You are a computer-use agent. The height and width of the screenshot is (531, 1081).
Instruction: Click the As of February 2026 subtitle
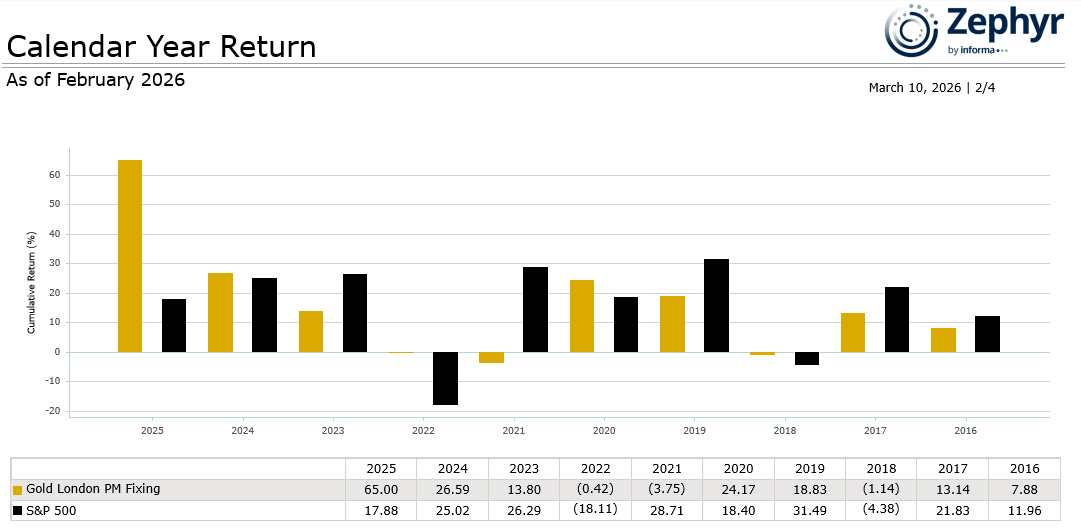tap(96, 80)
